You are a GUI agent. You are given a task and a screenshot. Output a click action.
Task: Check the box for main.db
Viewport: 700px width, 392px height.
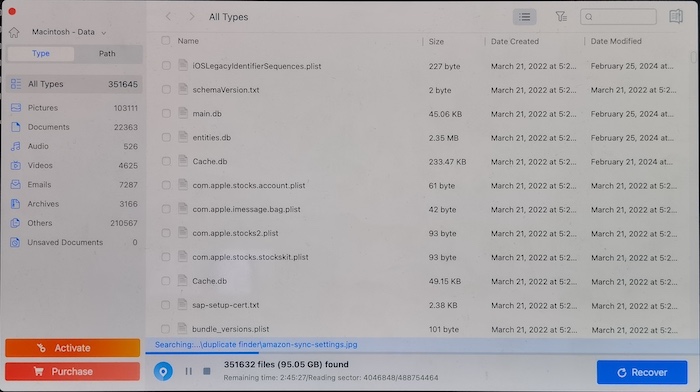click(166, 113)
